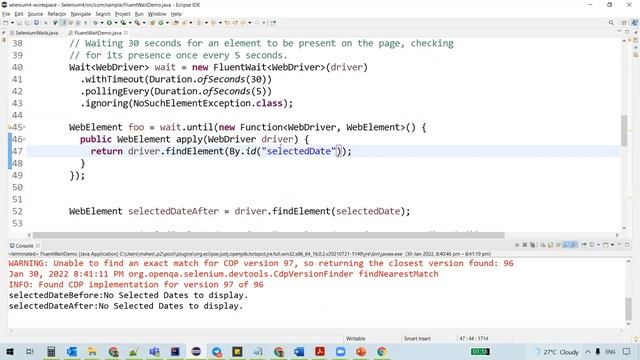Click the editor horizontal scroll-right arrow
Screen dimensions: 640x360
[617, 235]
